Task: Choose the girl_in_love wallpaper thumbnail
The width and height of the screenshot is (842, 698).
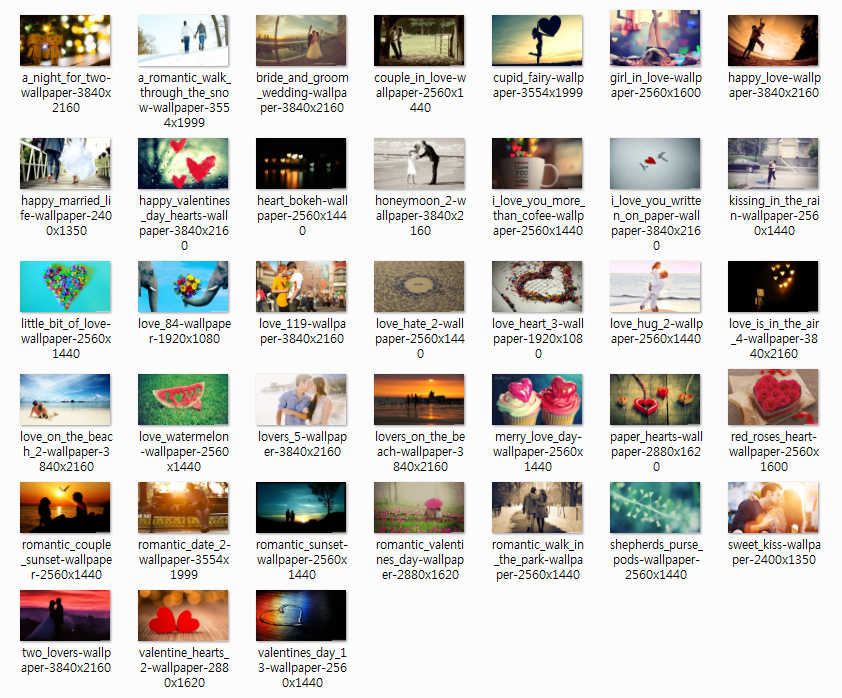Action: [655, 38]
